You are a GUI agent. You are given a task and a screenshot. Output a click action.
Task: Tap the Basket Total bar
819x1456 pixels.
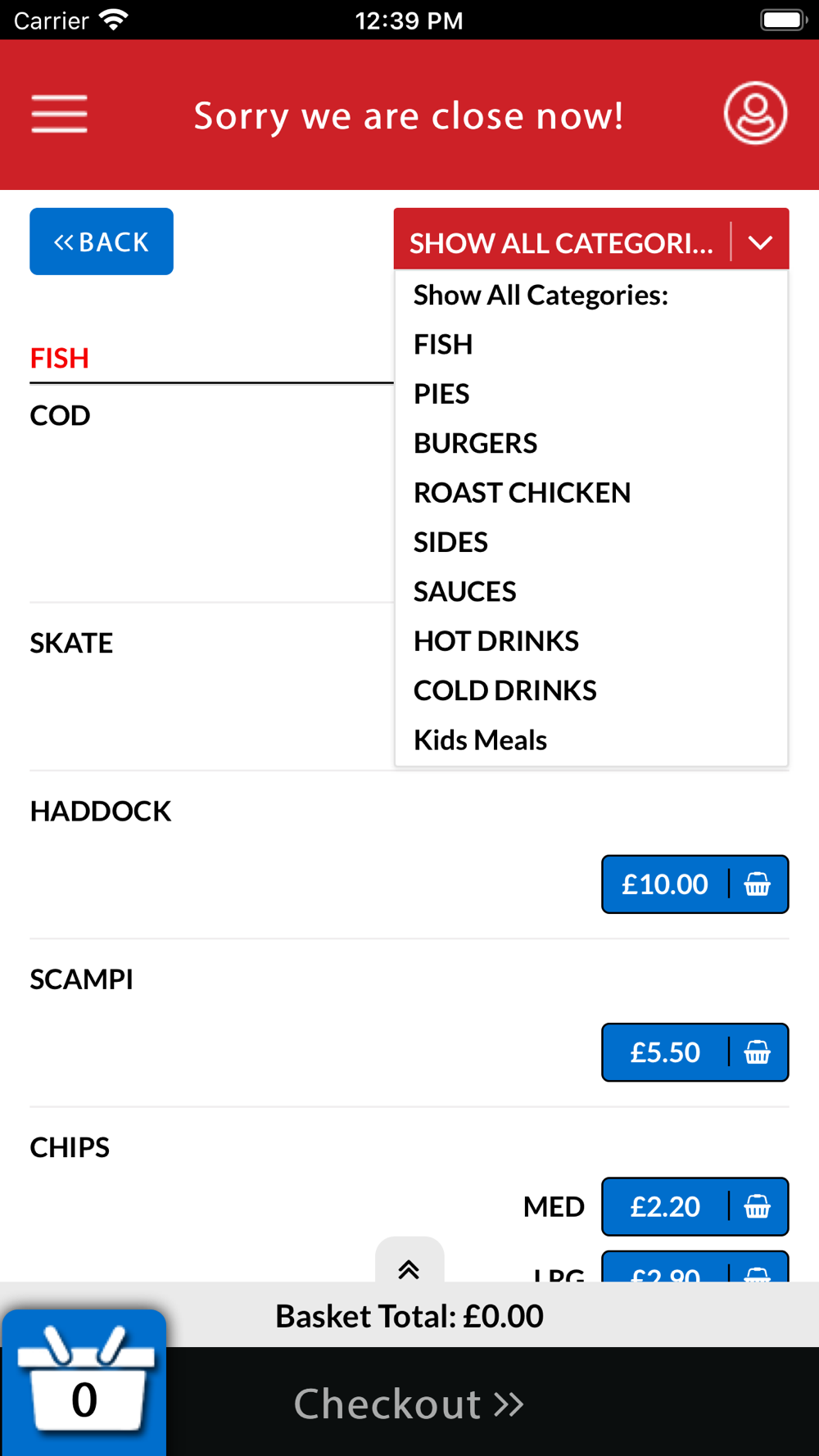(409, 1316)
